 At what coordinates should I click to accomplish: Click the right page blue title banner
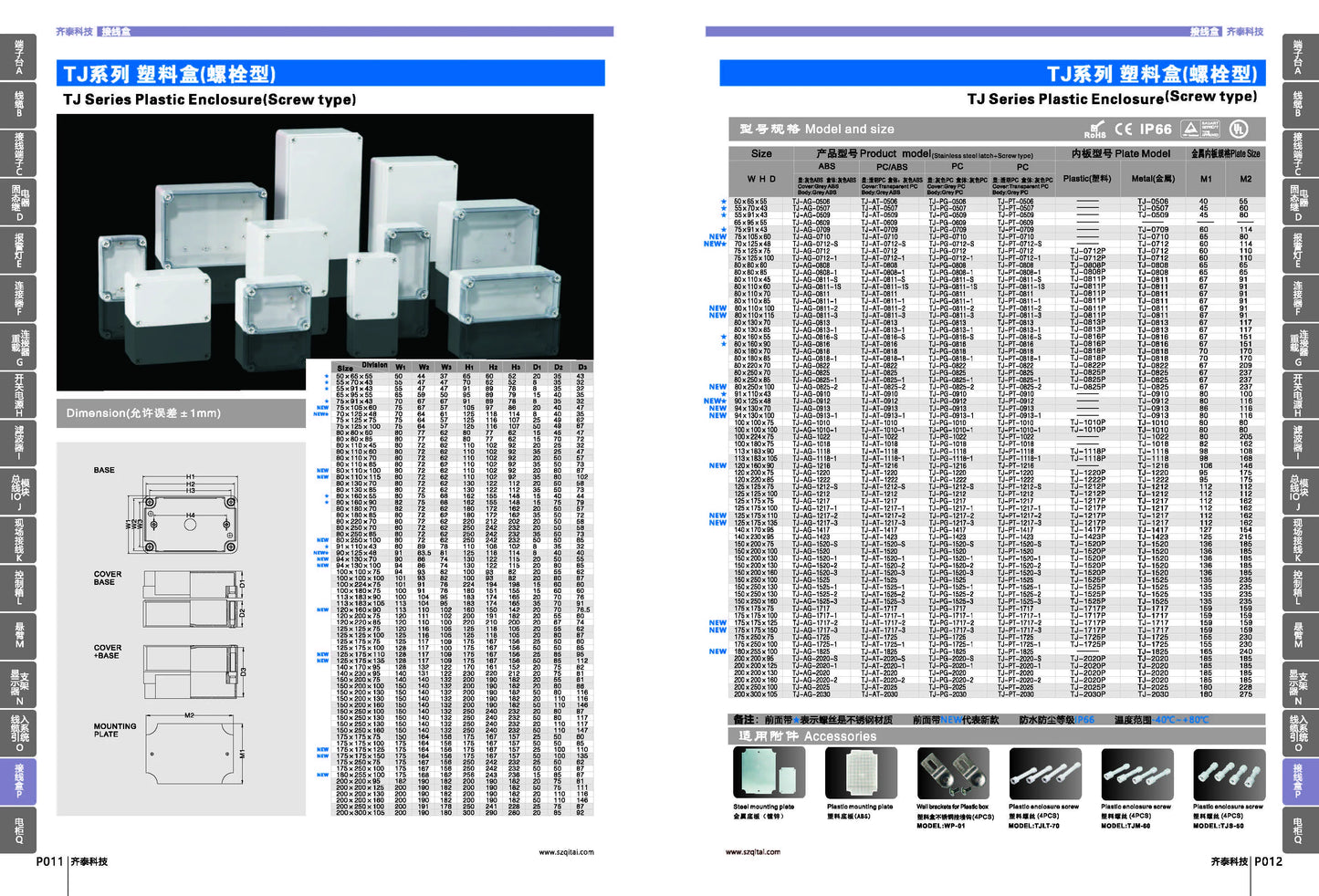(993, 73)
